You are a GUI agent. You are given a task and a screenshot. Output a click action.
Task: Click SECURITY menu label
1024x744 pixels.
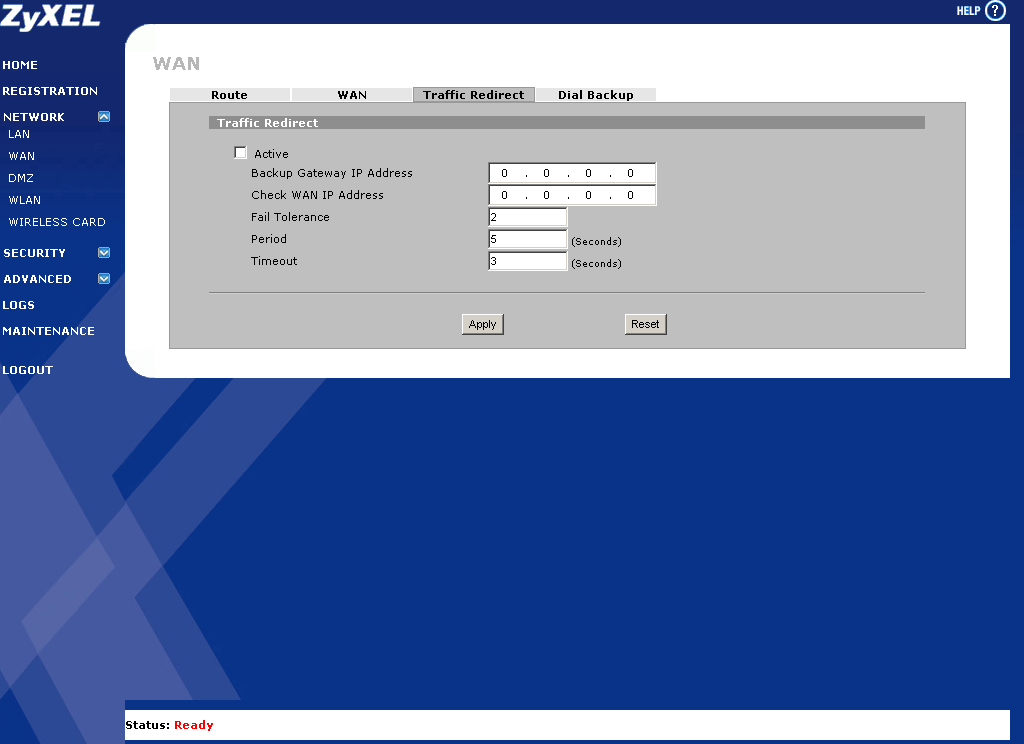(x=35, y=253)
